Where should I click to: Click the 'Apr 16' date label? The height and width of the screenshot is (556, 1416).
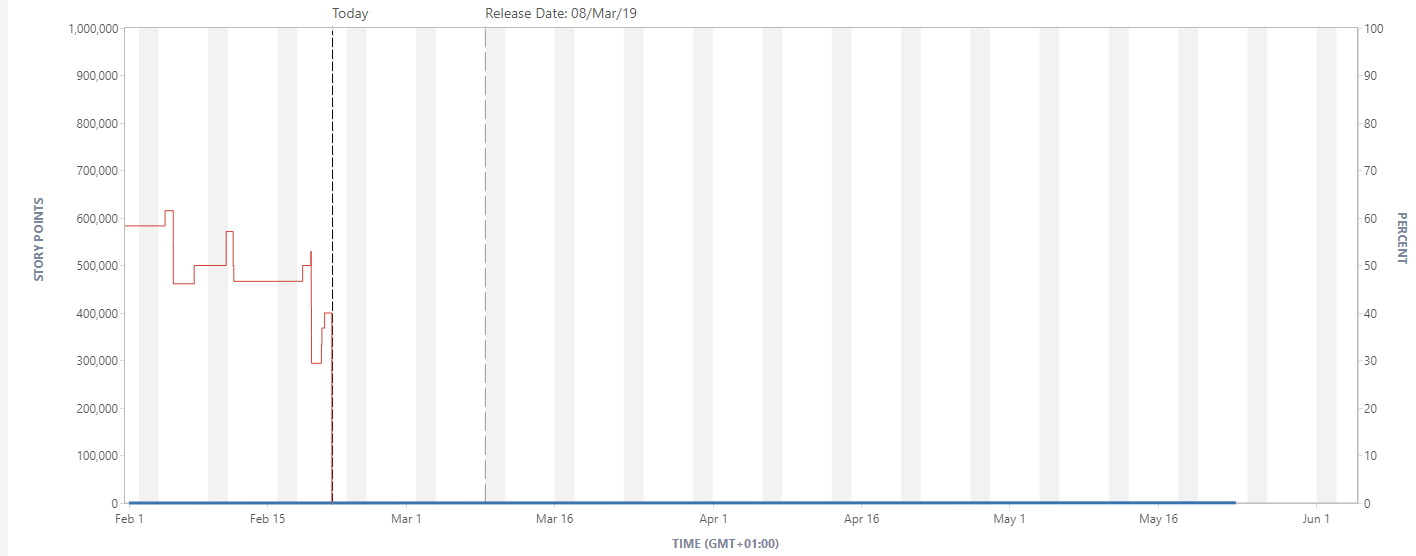pyautogui.click(x=861, y=519)
